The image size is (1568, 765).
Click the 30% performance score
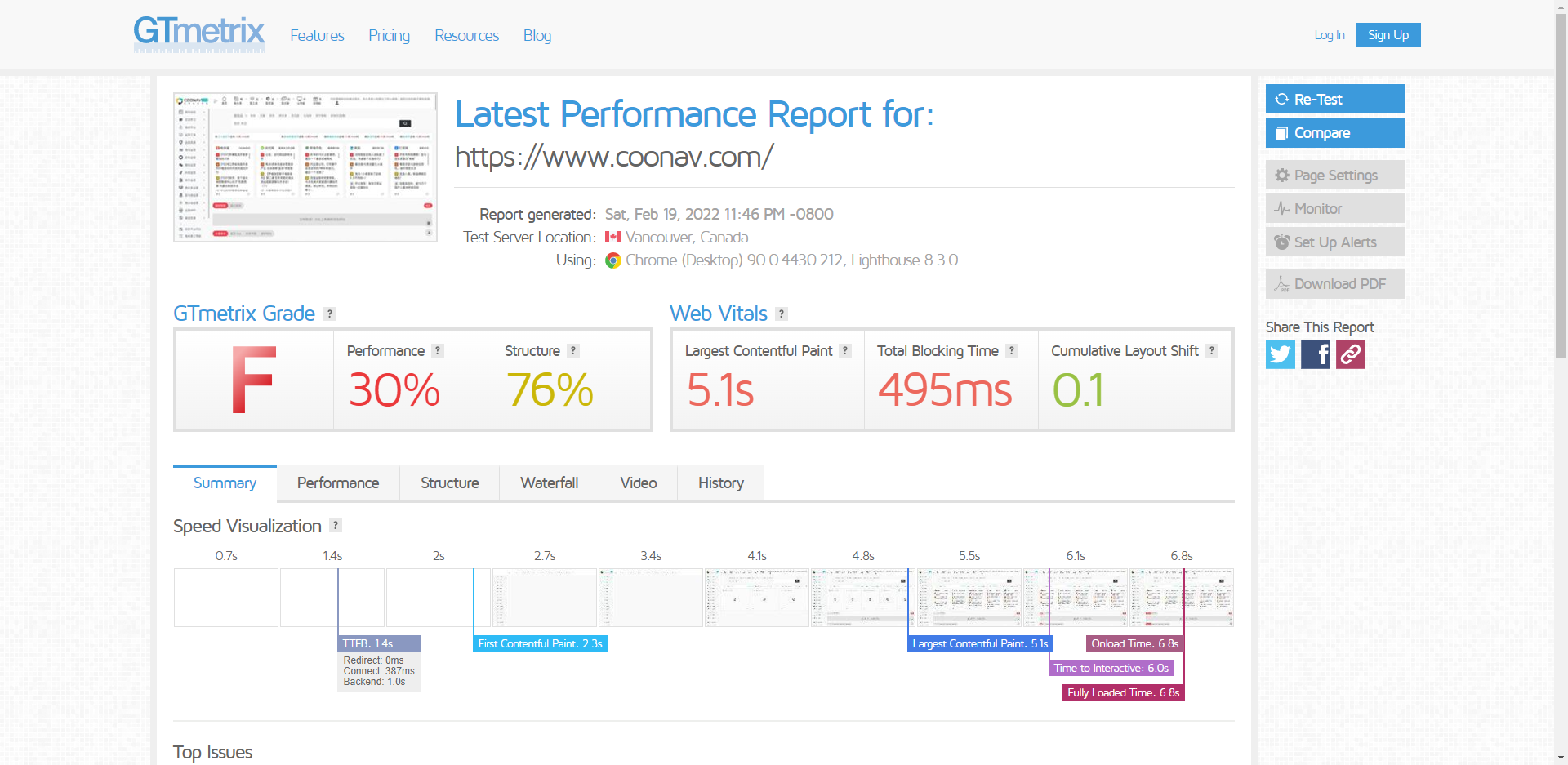394,389
